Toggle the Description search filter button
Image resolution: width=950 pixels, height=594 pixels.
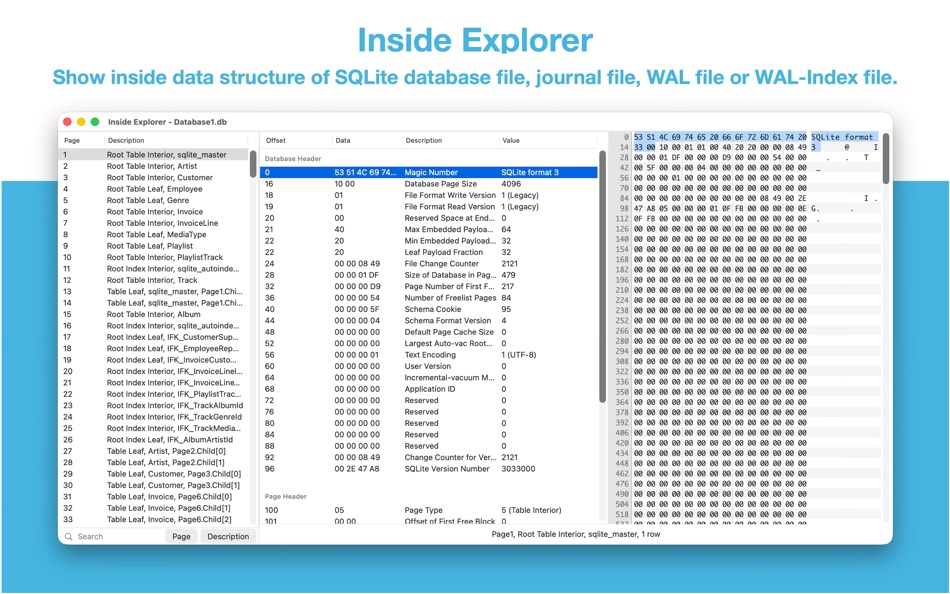tap(228, 536)
